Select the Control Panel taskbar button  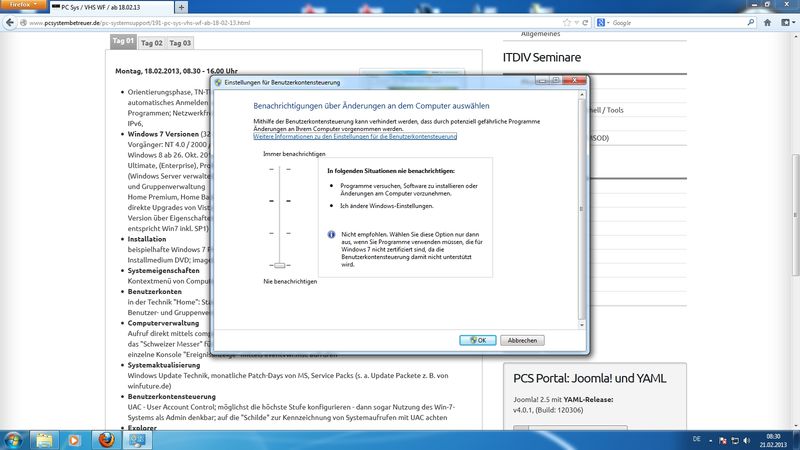(x=137, y=440)
